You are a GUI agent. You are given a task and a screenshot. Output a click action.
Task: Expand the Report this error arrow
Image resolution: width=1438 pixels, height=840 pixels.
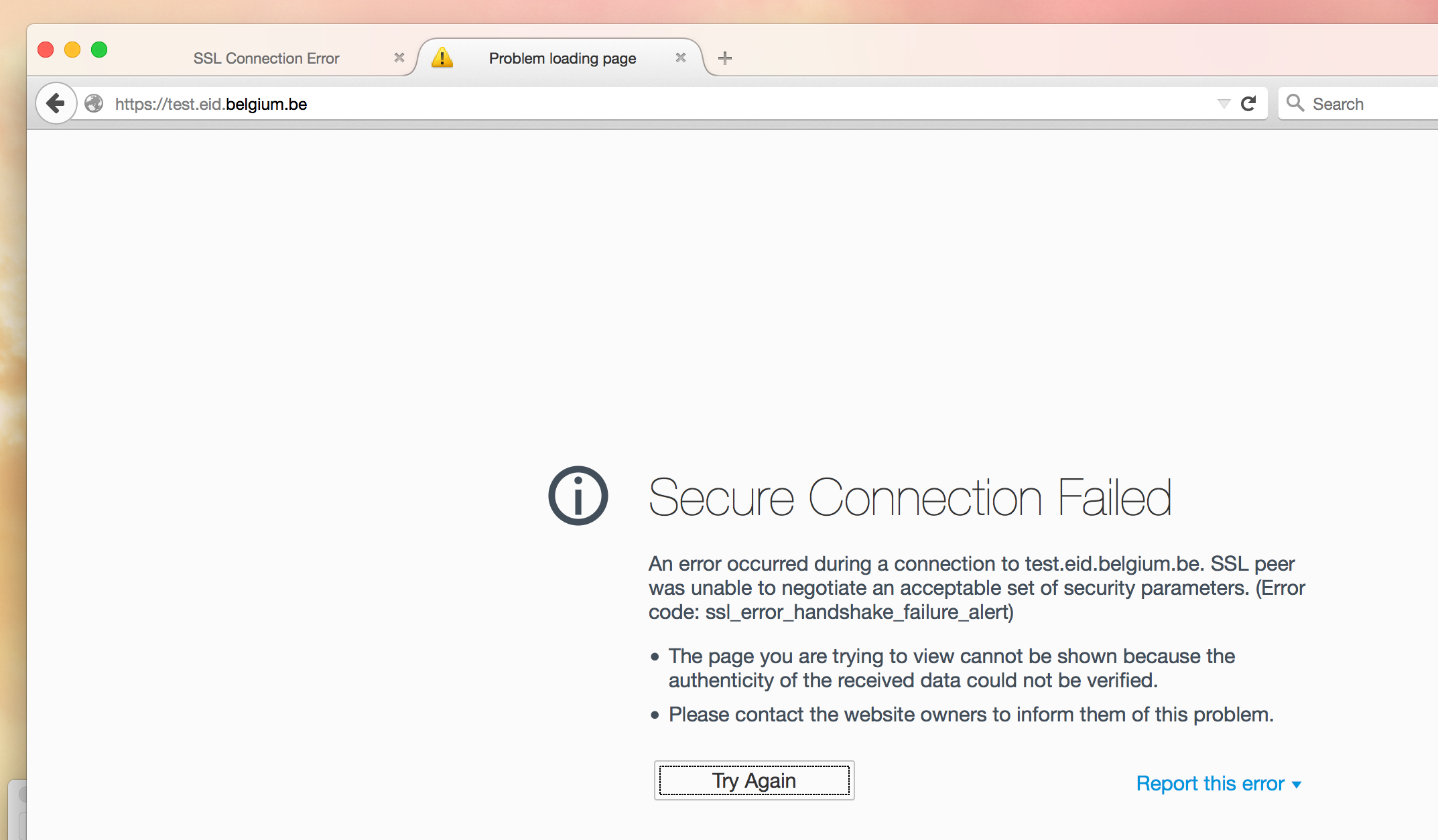click(1297, 784)
